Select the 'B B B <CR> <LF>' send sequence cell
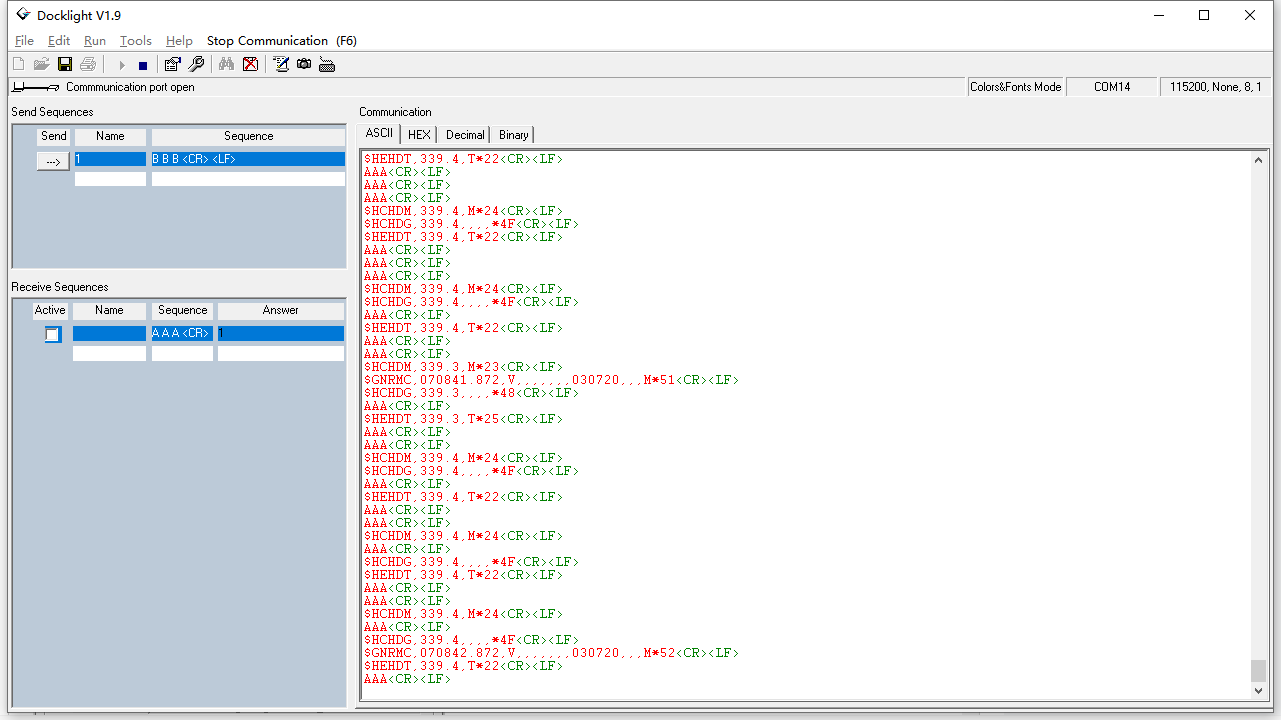This screenshot has height=720, width=1281. pos(248,159)
